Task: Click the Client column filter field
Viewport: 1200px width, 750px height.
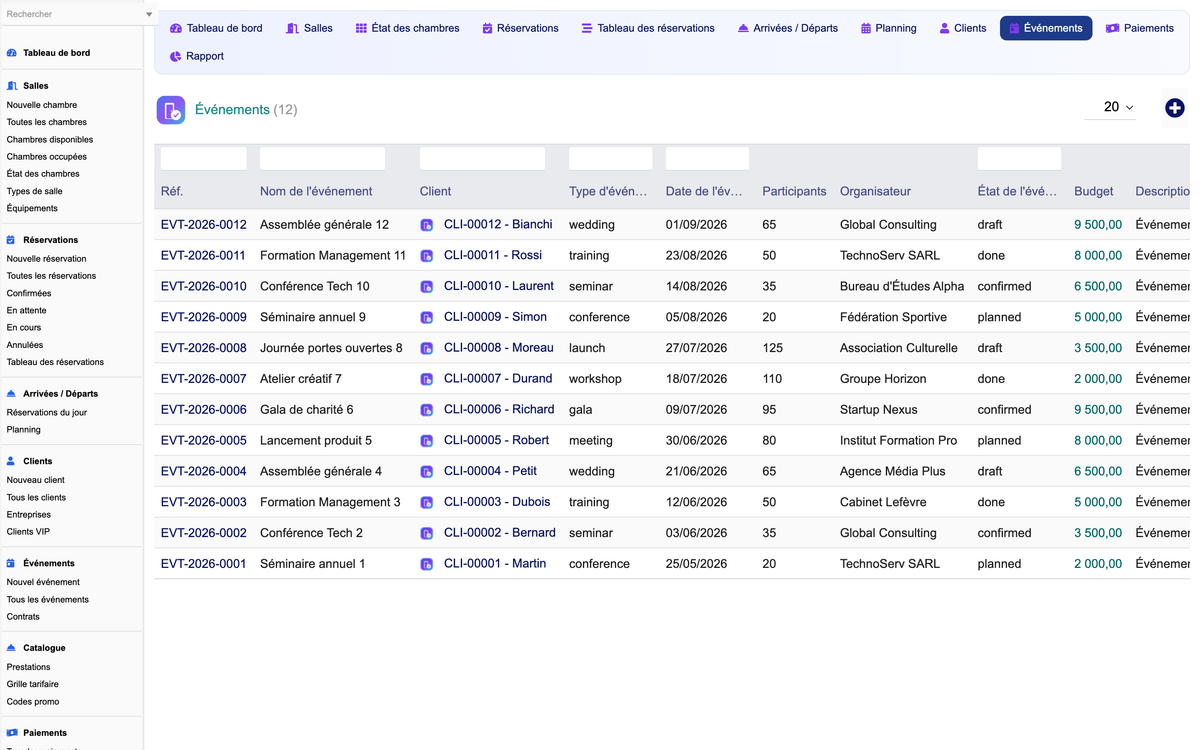Action: [482, 158]
